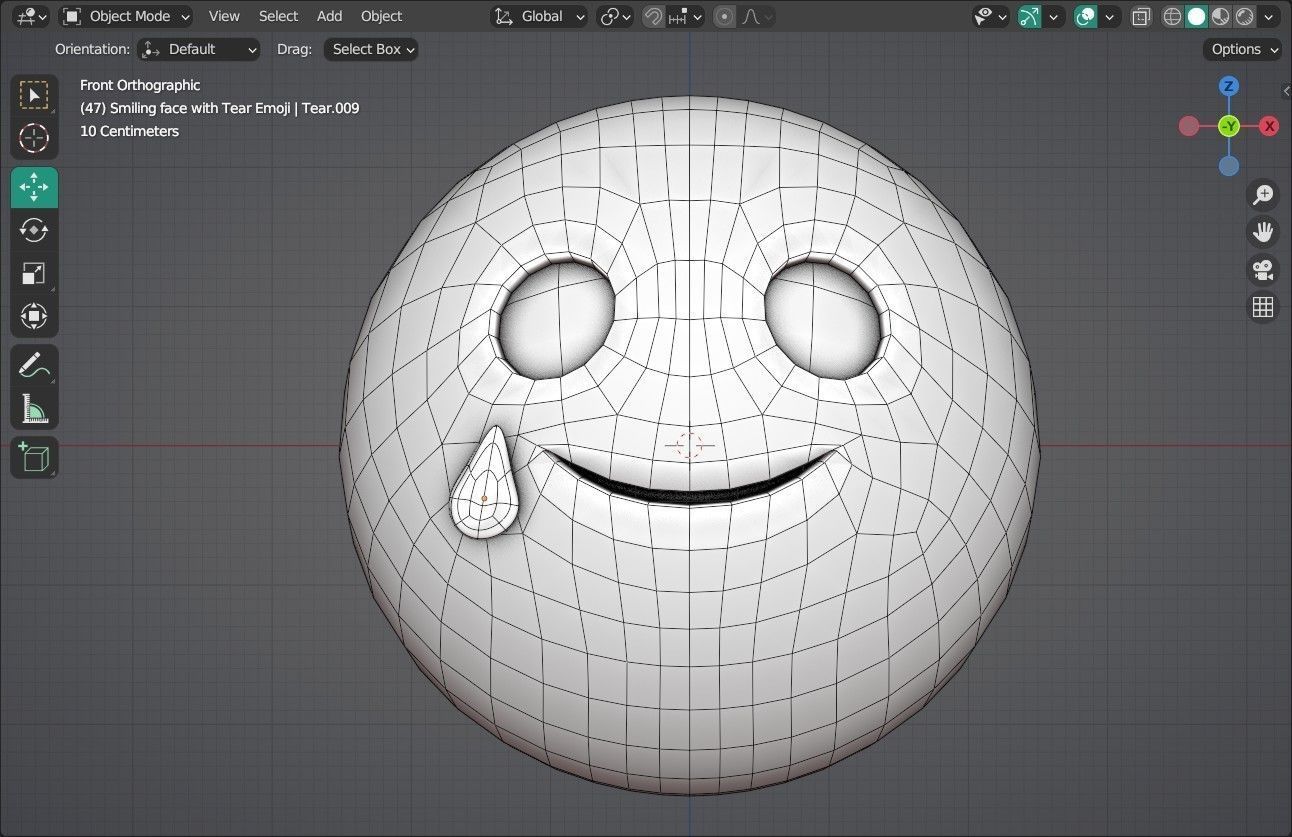Click the Pan view hand icon
The image size is (1292, 837).
1263,232
